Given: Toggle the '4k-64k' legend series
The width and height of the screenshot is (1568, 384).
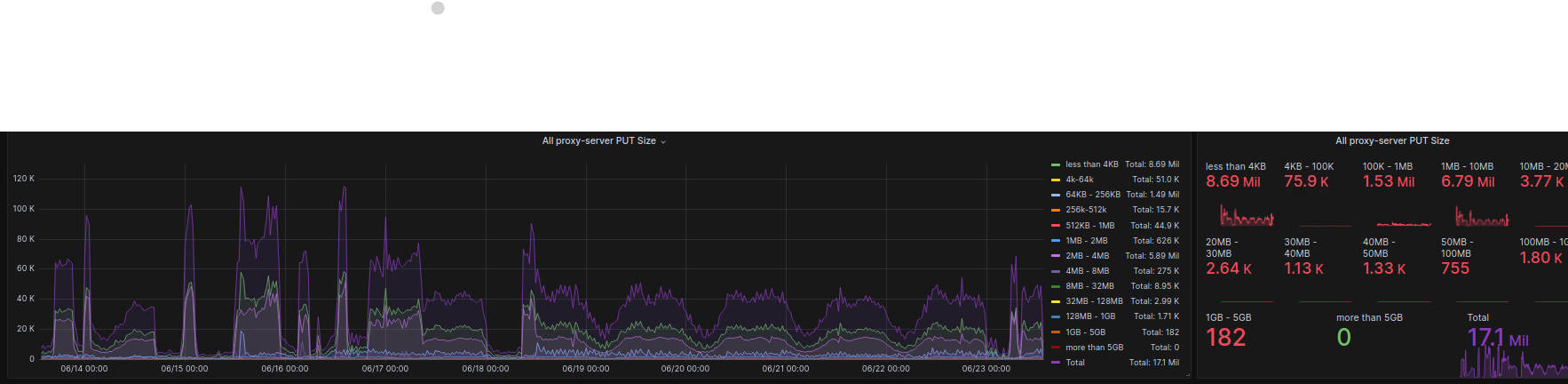Looking at the screenshot, I should point(1079,180).
